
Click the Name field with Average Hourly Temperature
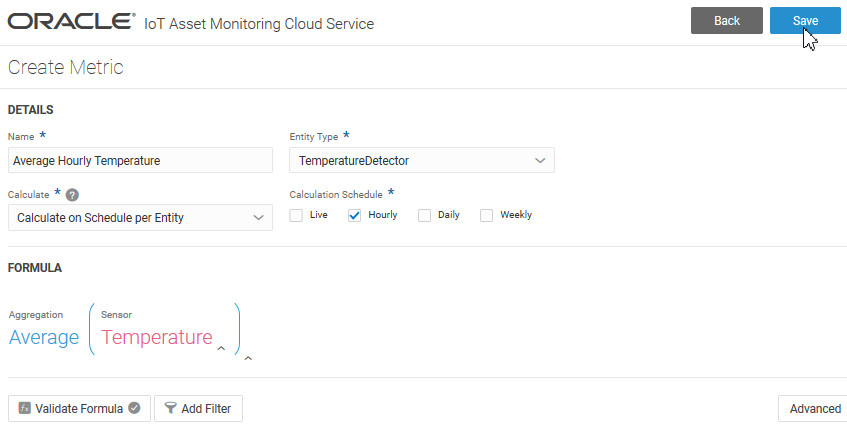click(140, 160)
